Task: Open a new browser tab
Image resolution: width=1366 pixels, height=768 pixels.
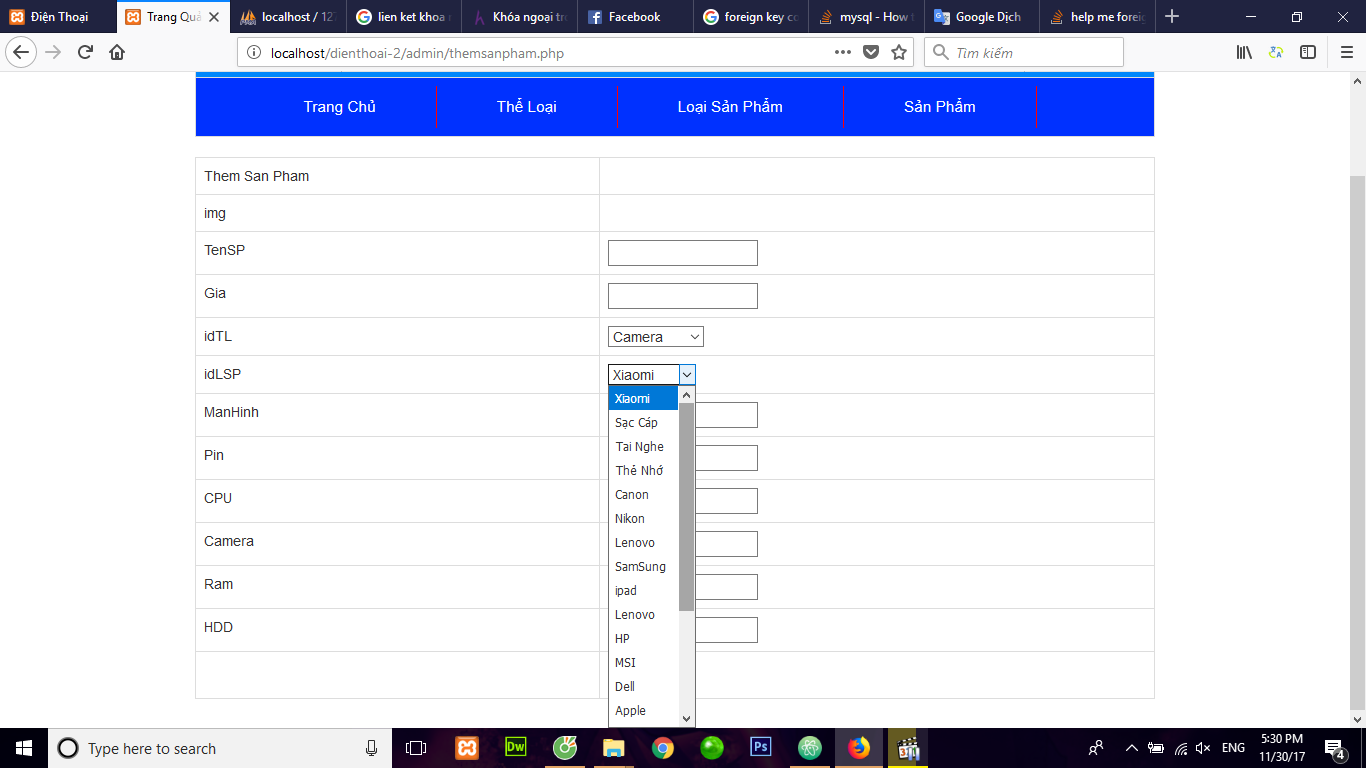Action: [1172, 17]
